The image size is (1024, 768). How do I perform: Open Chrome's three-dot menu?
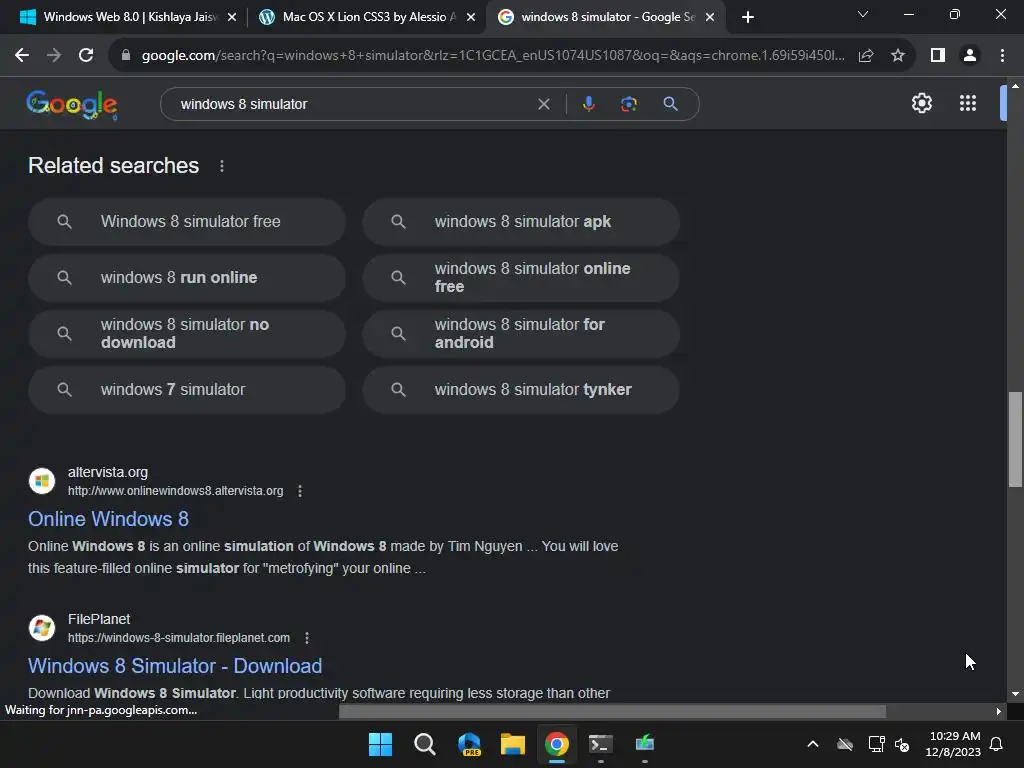1002,56
